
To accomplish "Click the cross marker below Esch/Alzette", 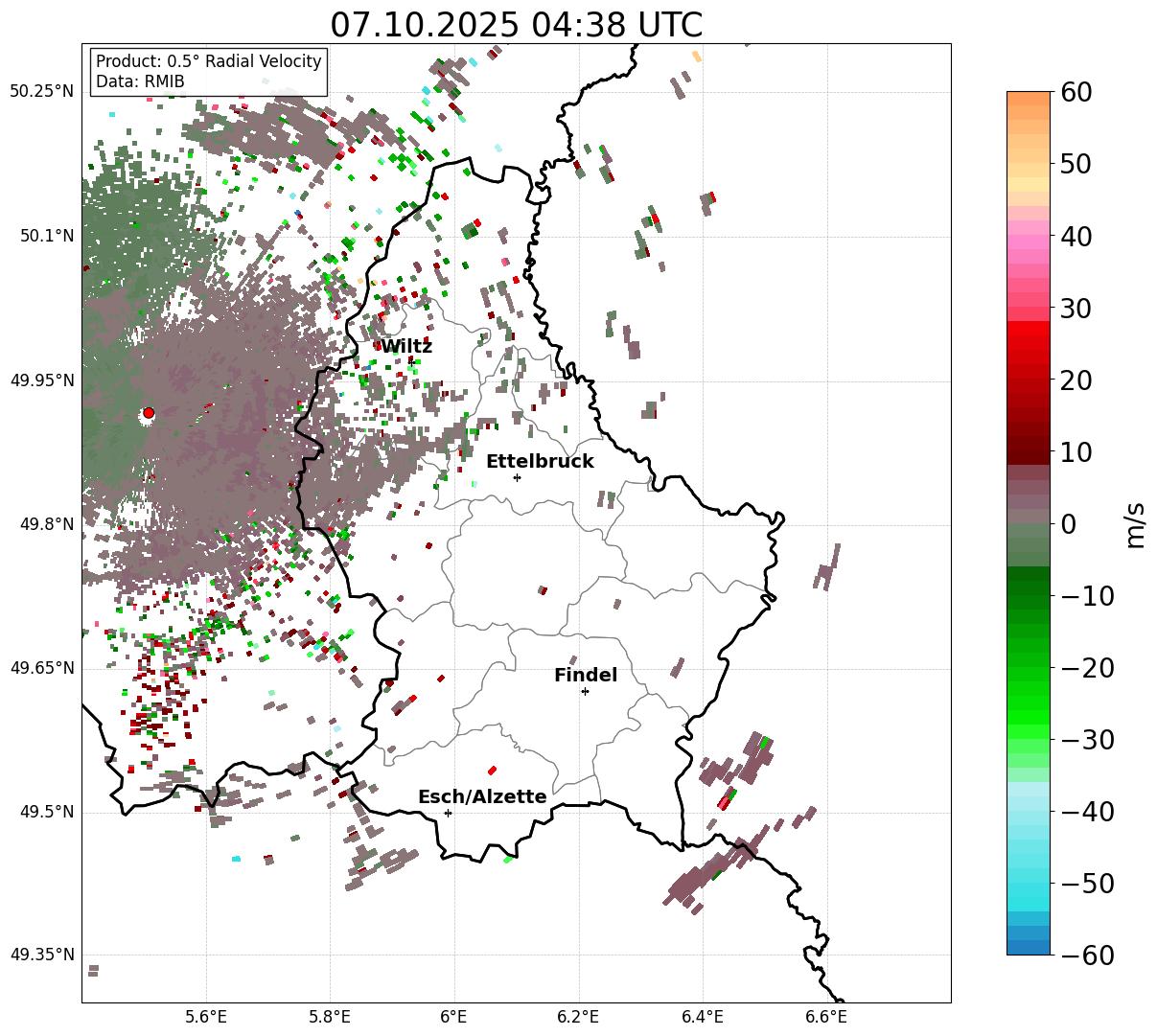I will pyautogui.click(x=448, y=813).
